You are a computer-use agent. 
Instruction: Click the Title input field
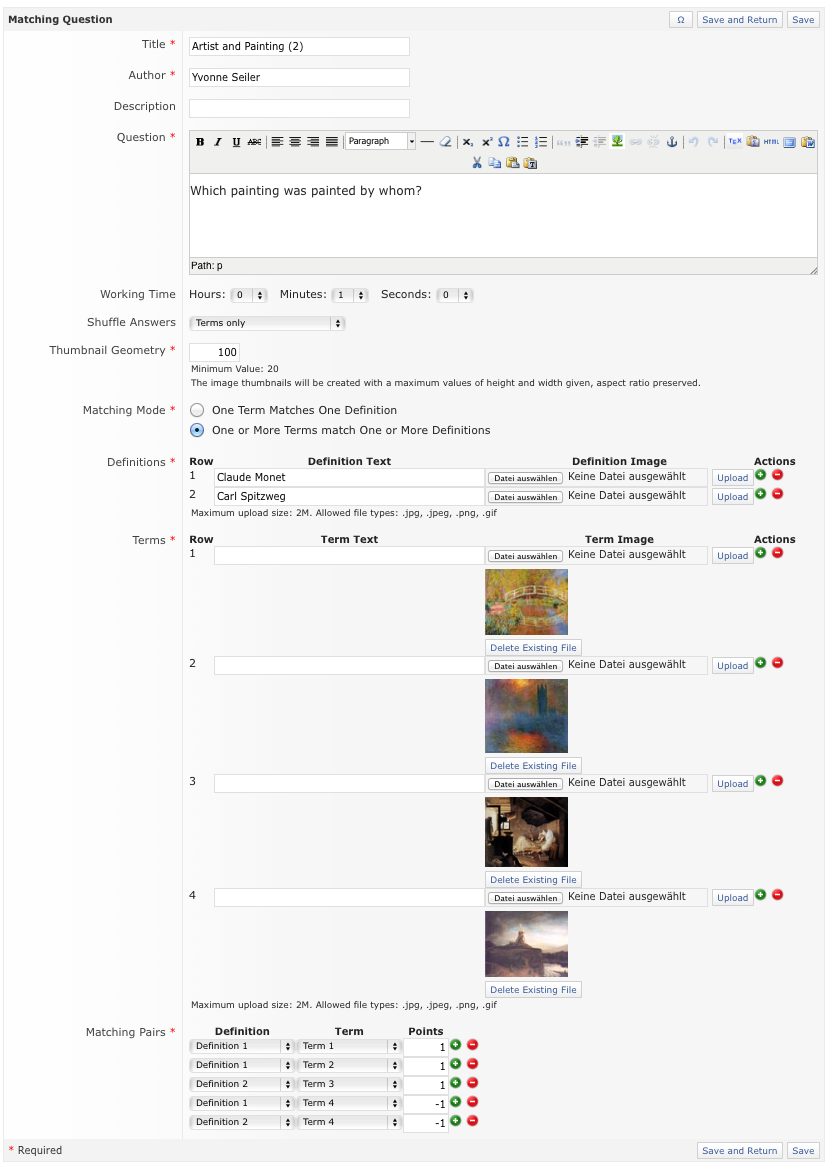pos(299,46)
